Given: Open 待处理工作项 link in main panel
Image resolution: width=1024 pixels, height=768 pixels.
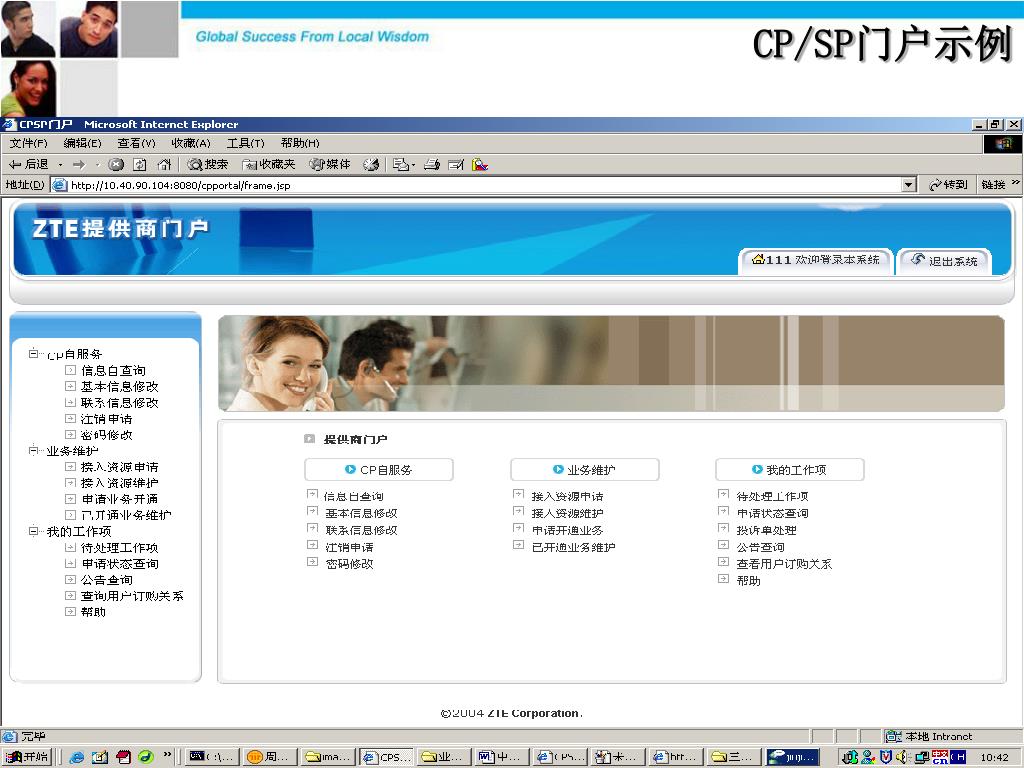Looking at the screenshot, I should click(773, 496).
